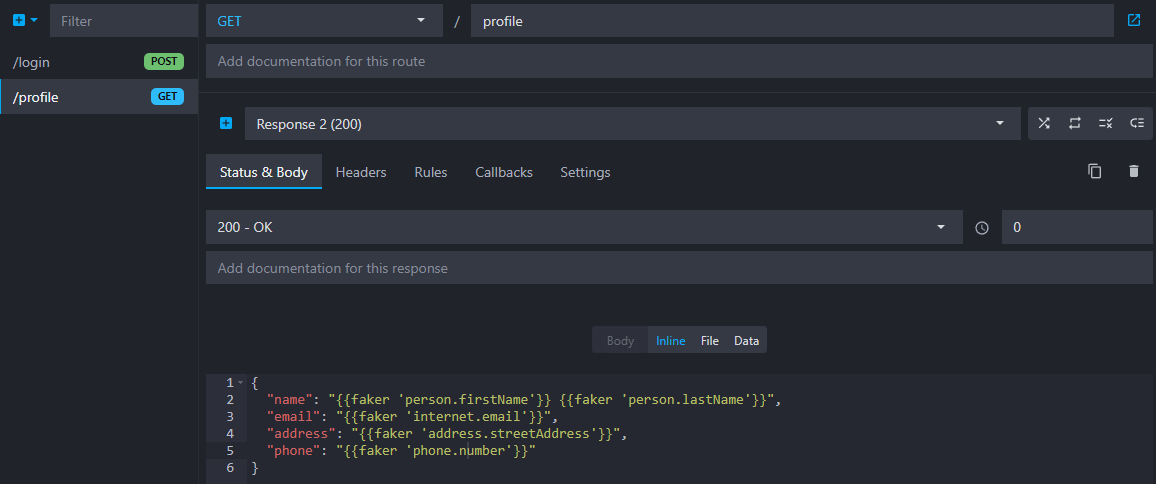The image size is (1156, 484).
Task: Enable sequential response mode
Action: (1075, 124)
